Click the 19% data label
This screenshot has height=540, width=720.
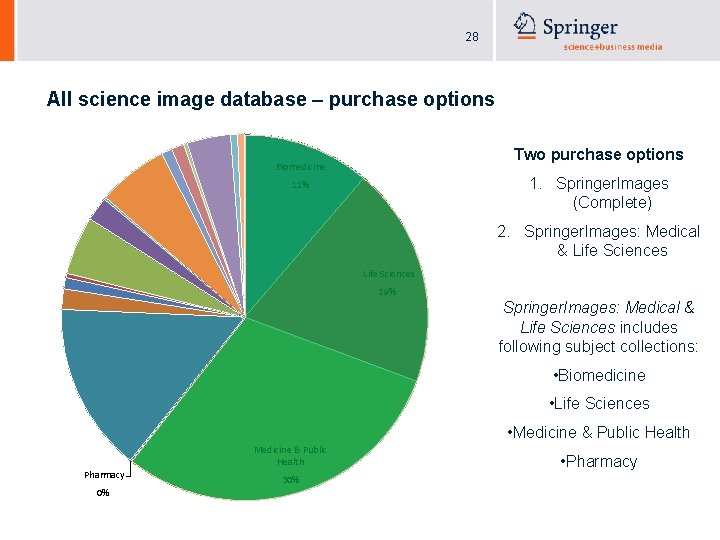(x=387, y=292)
